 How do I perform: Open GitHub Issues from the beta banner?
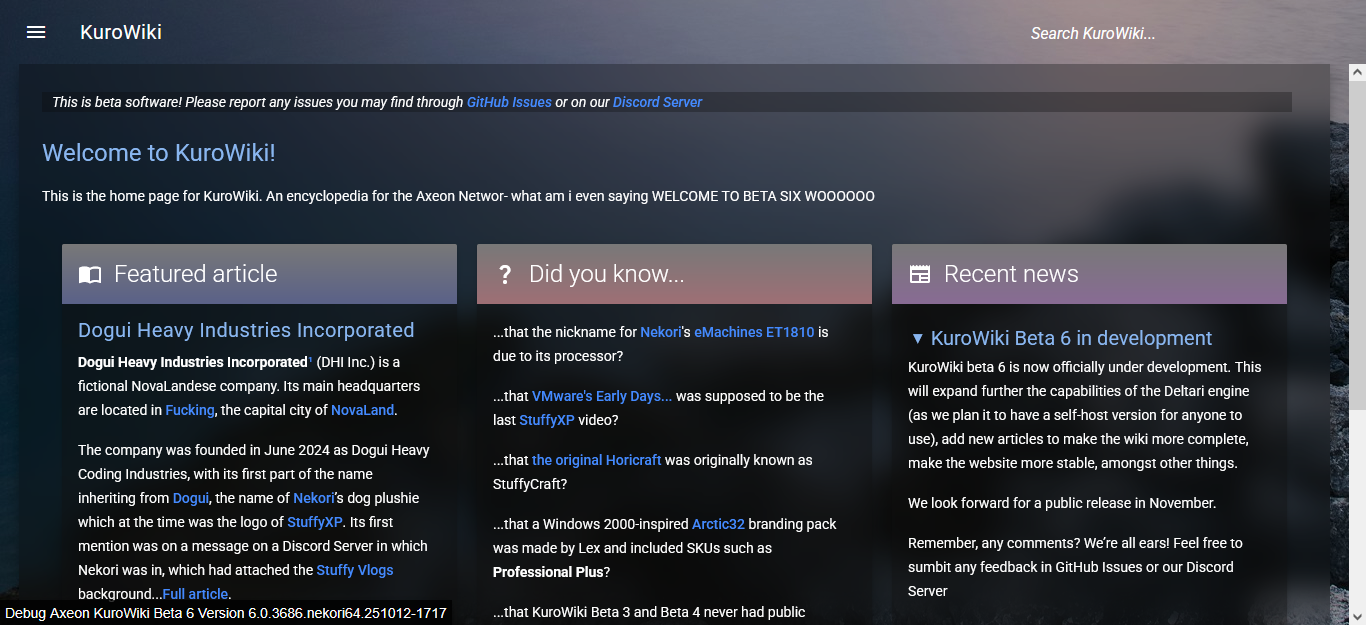[509, 101]
